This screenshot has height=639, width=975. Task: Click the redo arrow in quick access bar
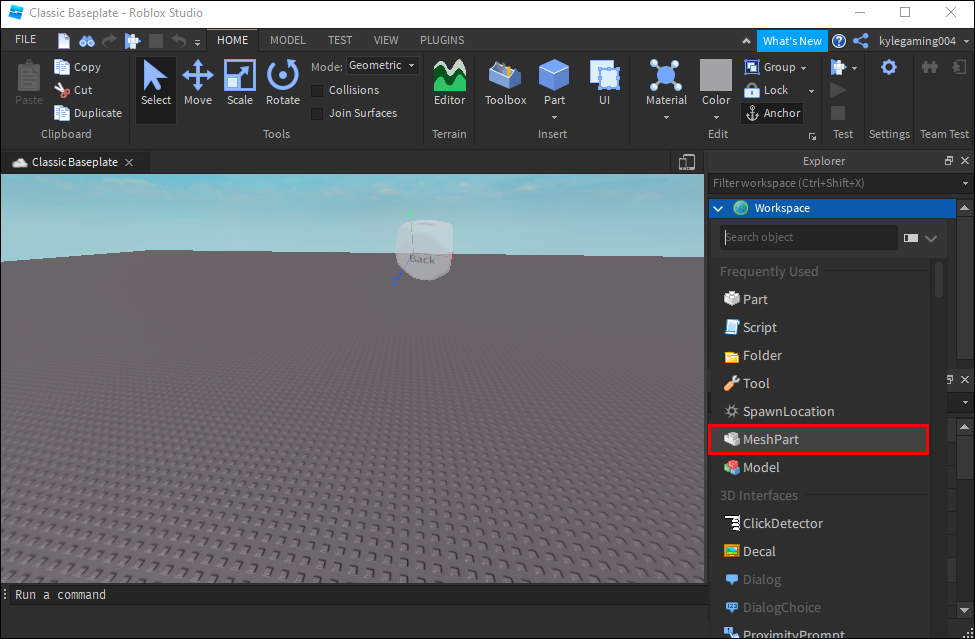pos(109,41)
